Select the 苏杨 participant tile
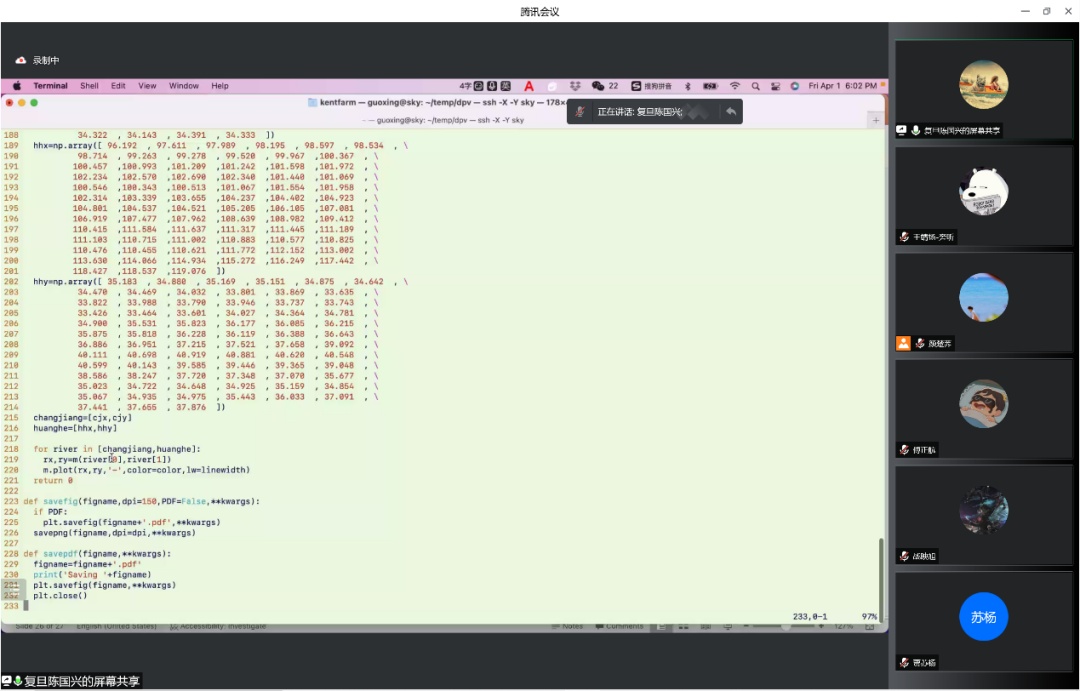This screenshot has width=1080, height=691. [x=983, y=617]
